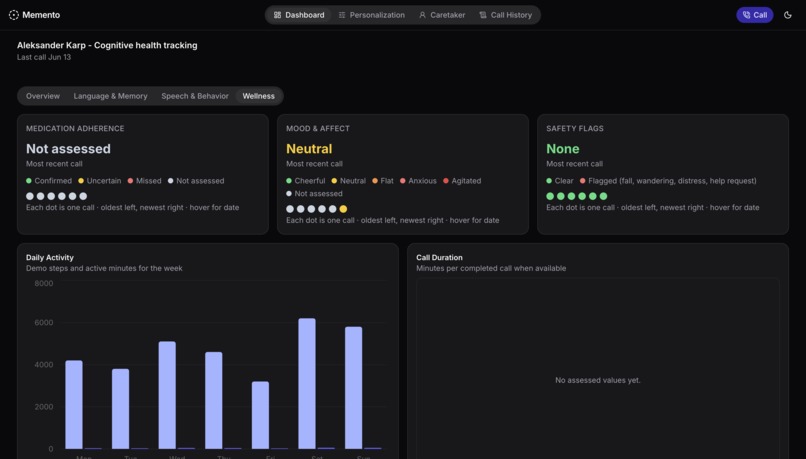Click 'Anxious' legend label
This screenshot has width=806, height=459.
[x=423, y=181]
